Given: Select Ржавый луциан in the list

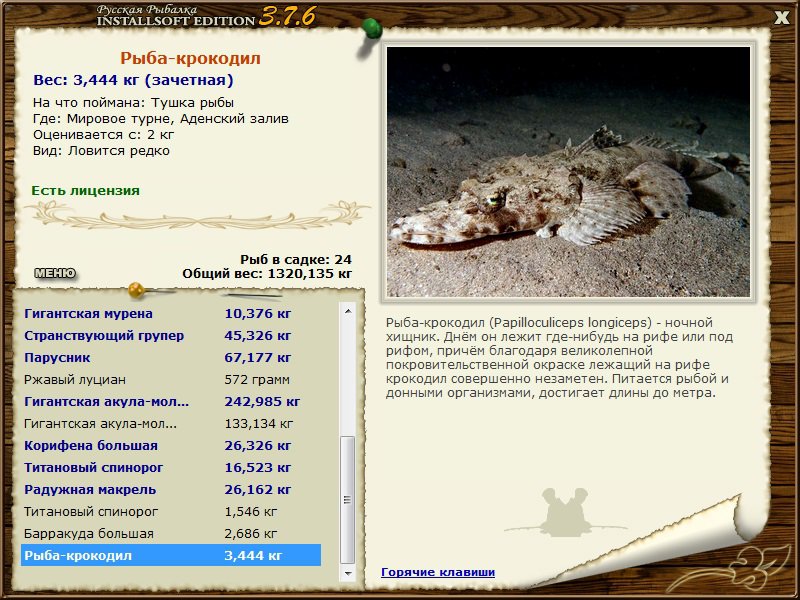Looking at the screenshot, I should pyautogui.click(x=171, y=380).
